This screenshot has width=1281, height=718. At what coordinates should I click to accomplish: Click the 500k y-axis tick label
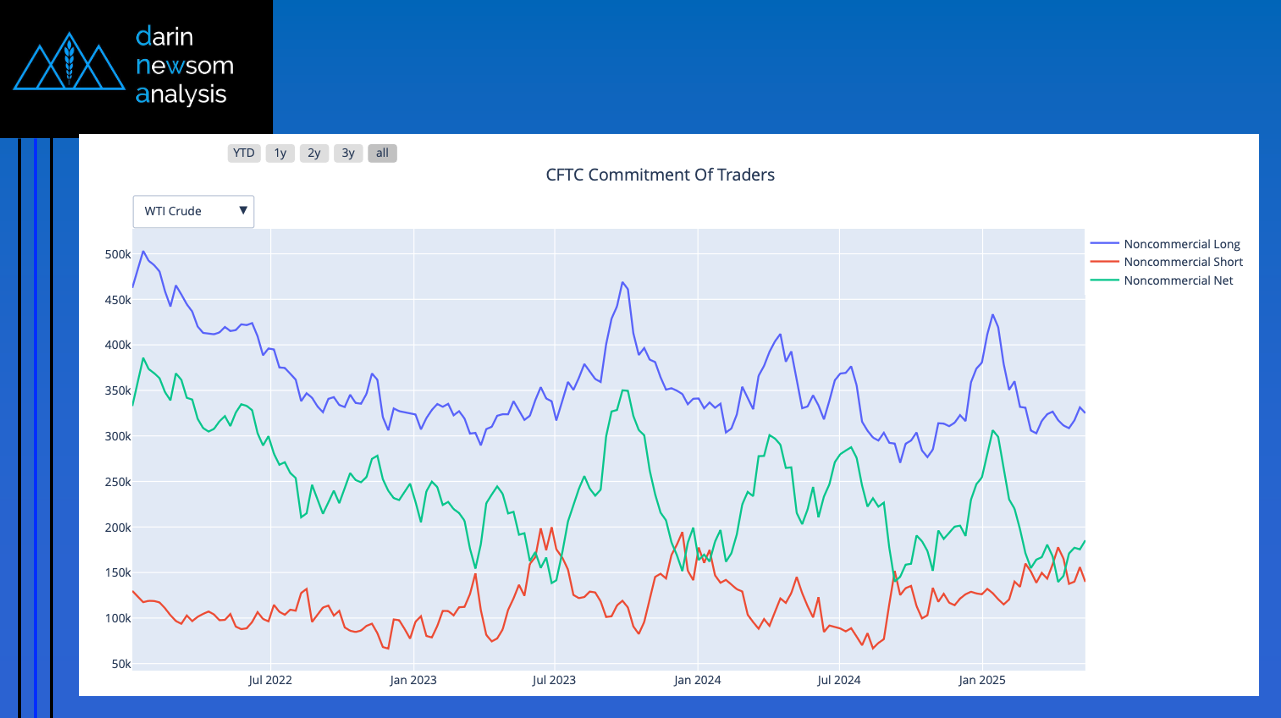(118, 255)
